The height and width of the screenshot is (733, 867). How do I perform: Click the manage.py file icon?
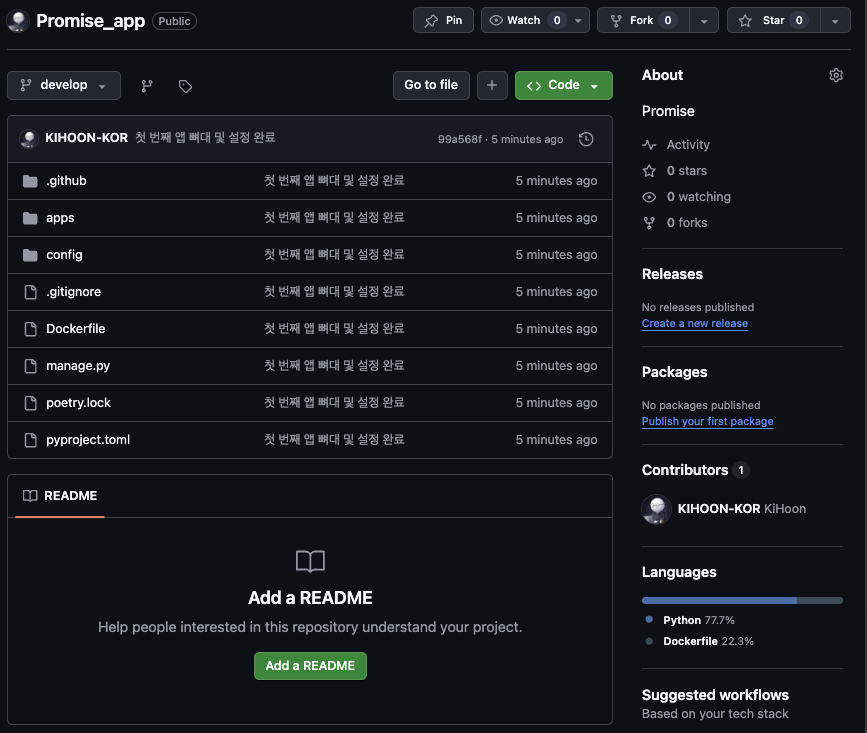[x=31, y=366]
